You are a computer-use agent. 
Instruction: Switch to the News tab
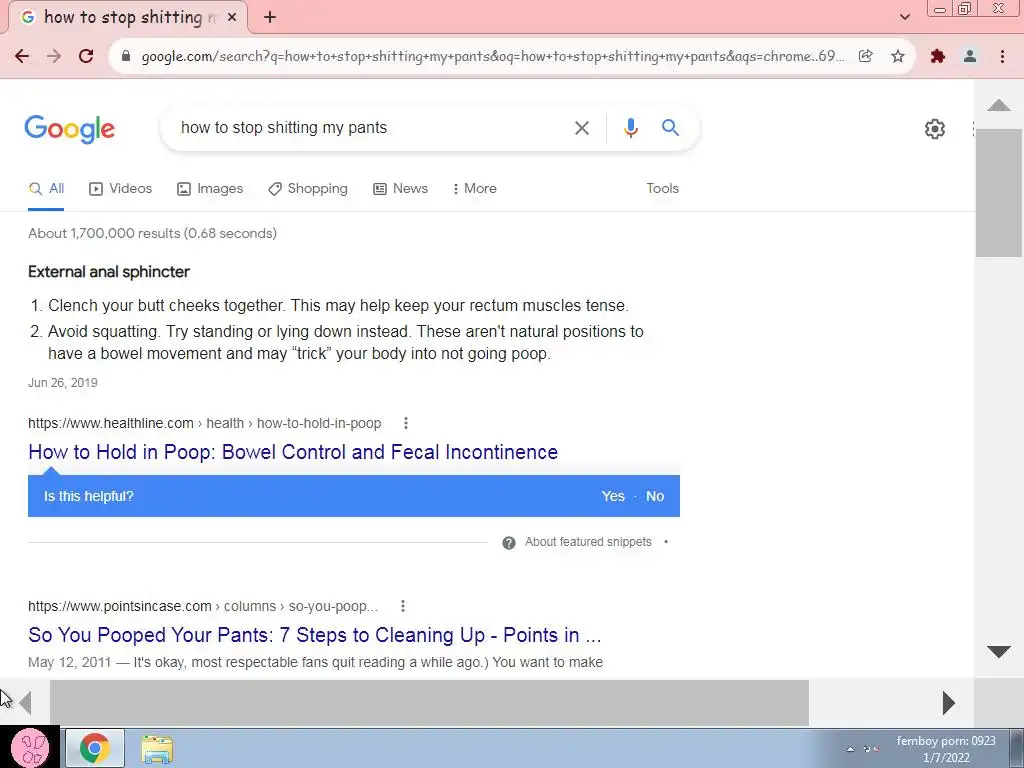[x=400, y=189]
